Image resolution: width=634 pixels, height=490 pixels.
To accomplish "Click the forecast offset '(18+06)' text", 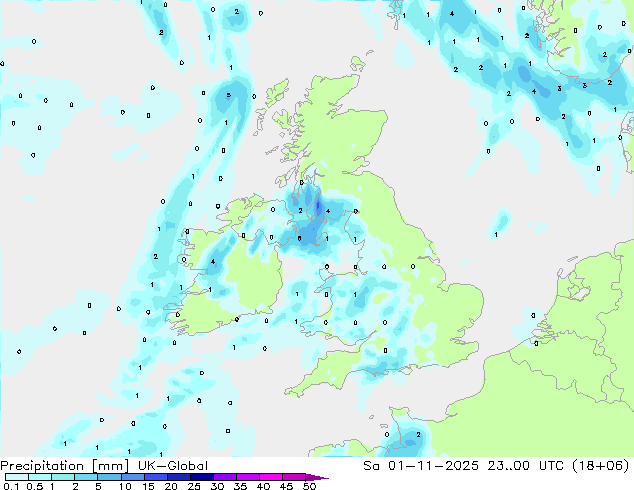I will [601, 466].
